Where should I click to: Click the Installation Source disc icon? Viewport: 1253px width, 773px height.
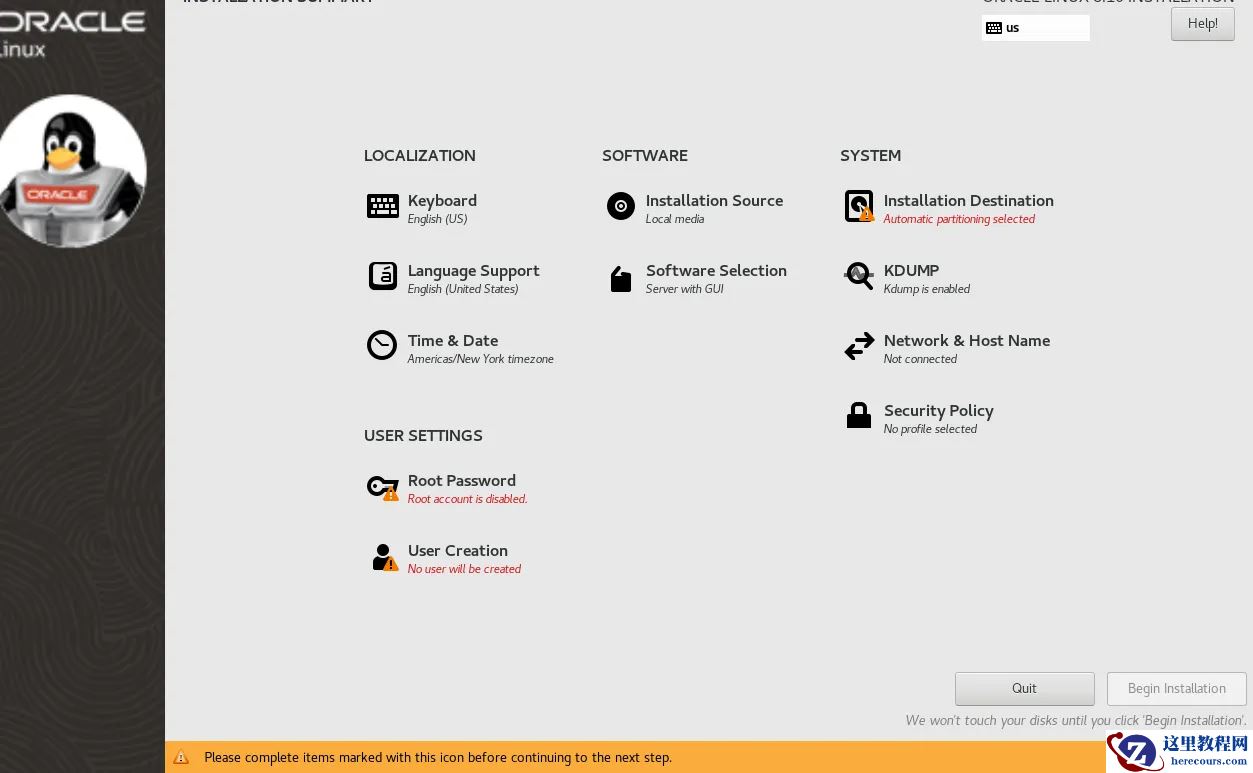tap(621, 206)
